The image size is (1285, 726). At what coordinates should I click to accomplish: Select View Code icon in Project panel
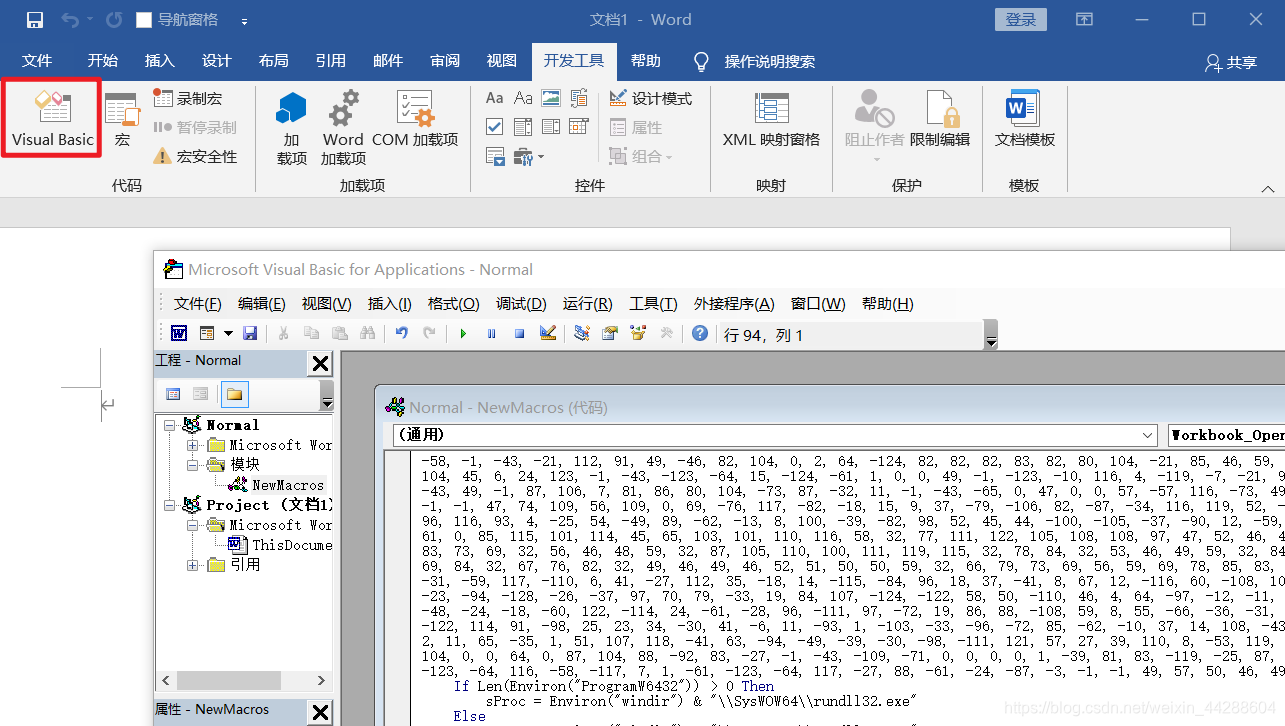tap(173, 394)
